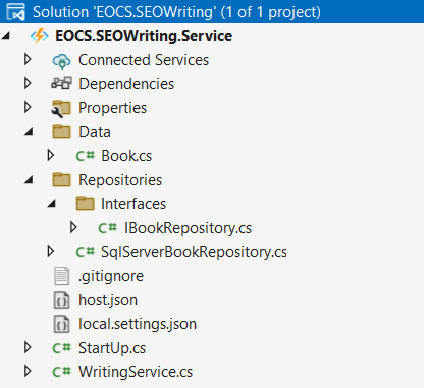Collapse the Repositories folder
The width and height of the screenshot is (424, 388).
pyautogui.click(x=29, y=180)
